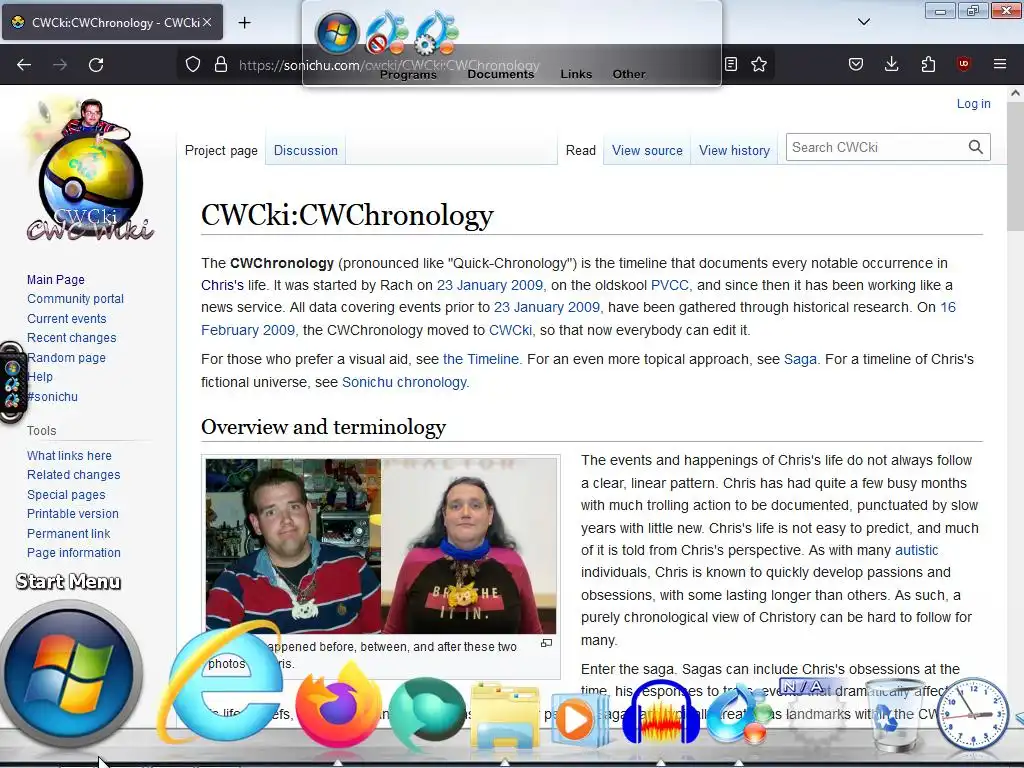Screen dimensions: 1024x768
Task: Click top dock icon with red prohibited sign
Action: (387, 33)
